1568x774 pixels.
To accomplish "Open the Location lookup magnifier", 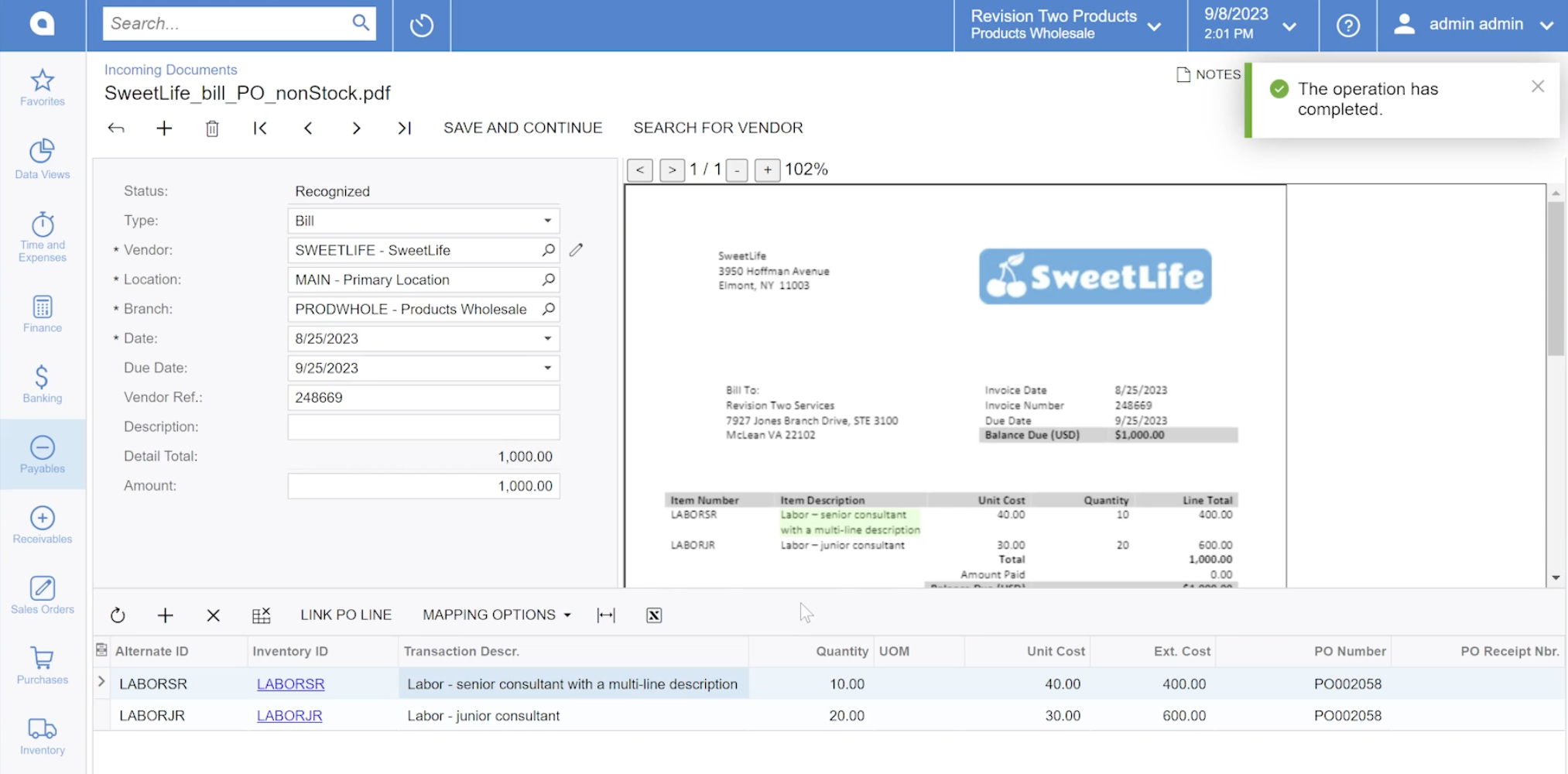I will click(x=548, y=279).
